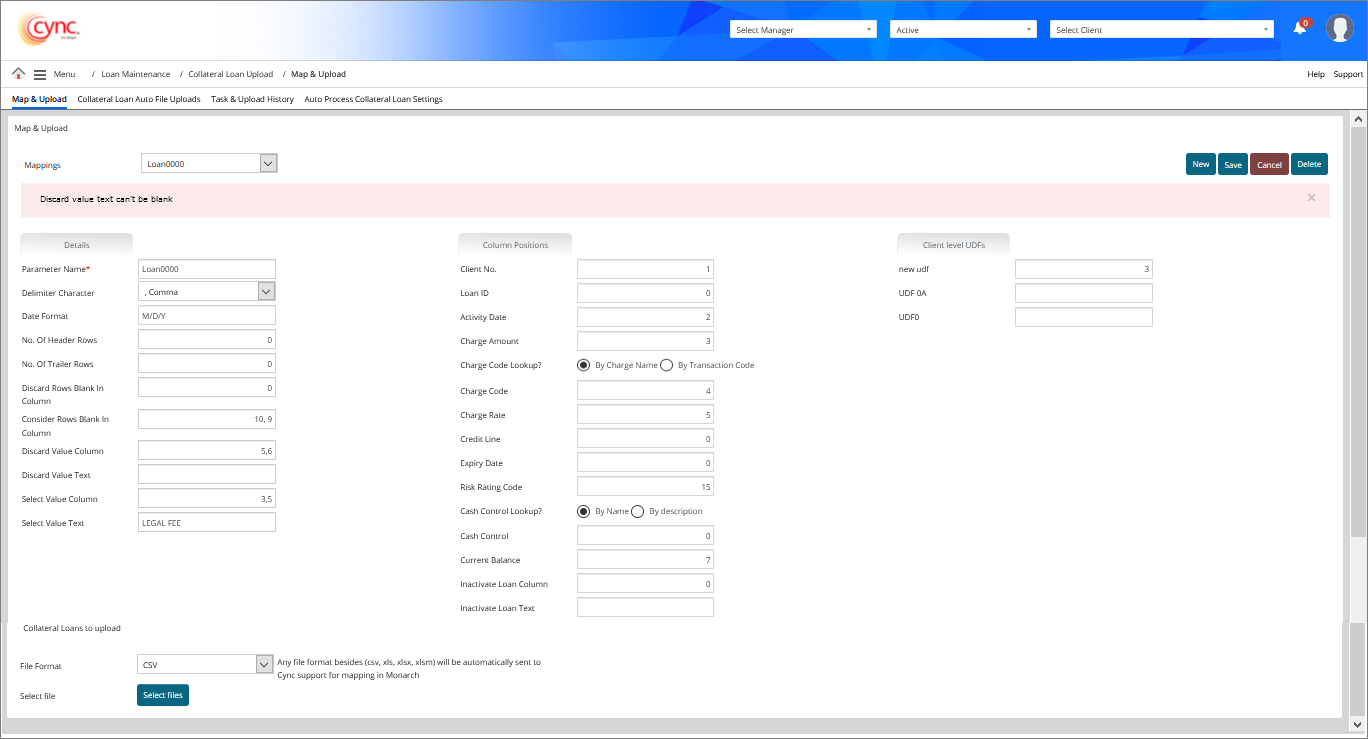
Task: Dismiss the Discard value error message
Action: (1311, 198)
